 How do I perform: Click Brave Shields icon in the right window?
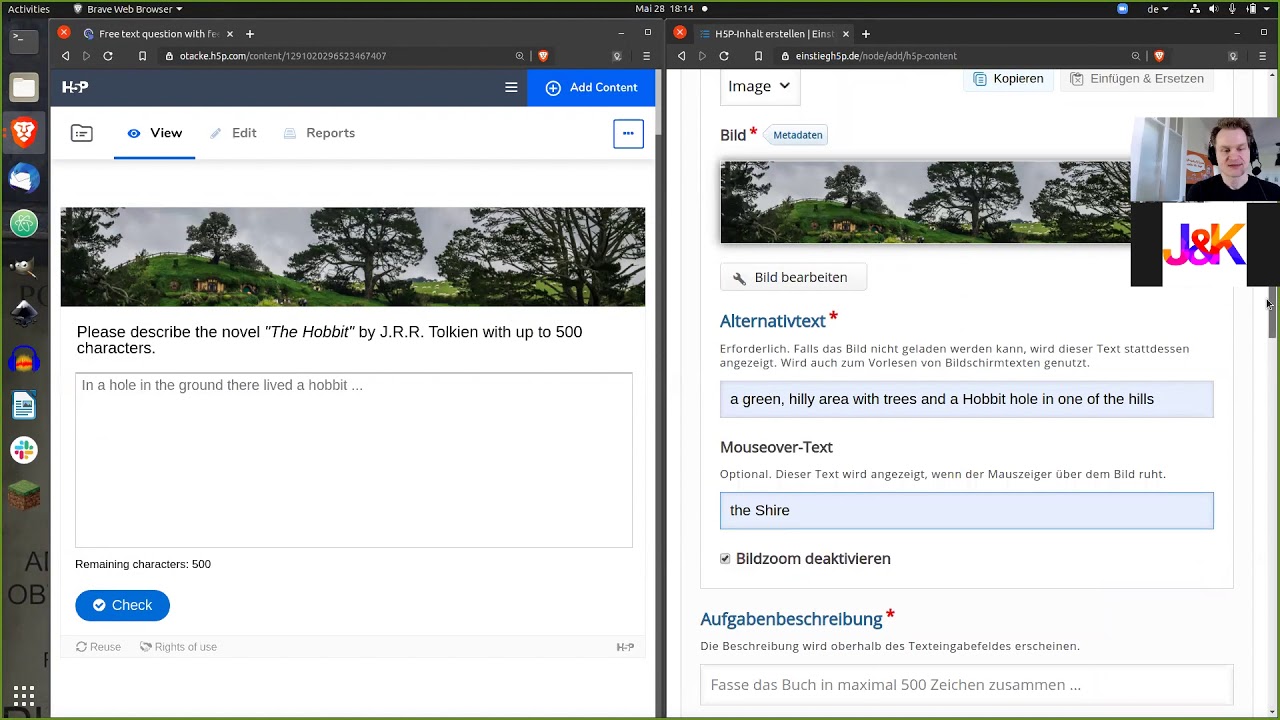pyautogui.click(x=1159, y=56)
